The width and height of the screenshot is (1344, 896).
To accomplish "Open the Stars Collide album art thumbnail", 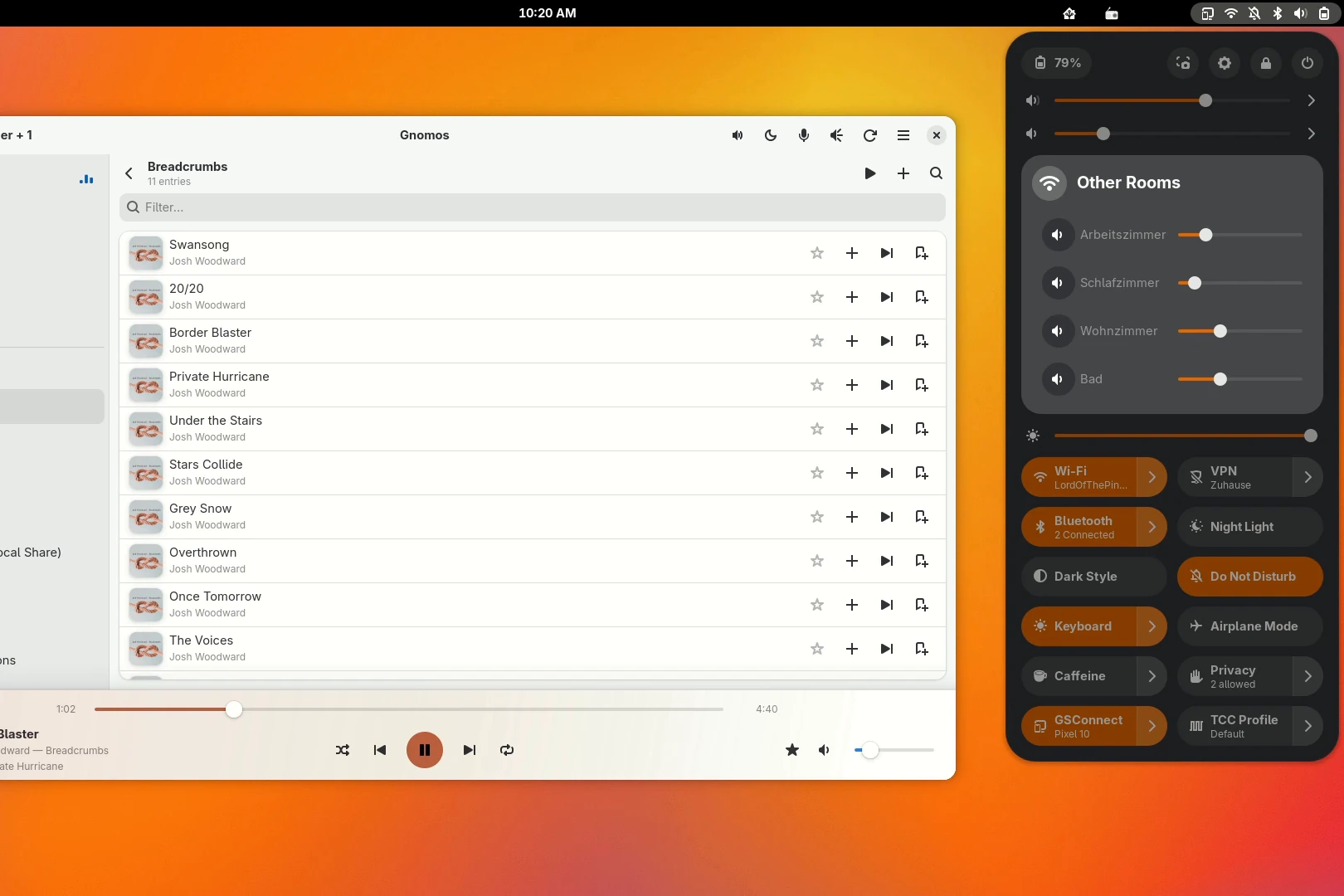I will click(146, 473).
